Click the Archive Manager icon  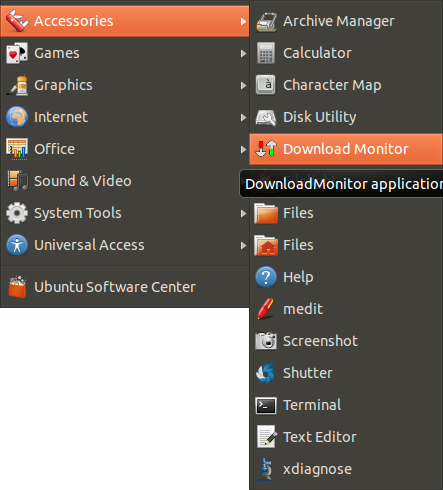266,22
